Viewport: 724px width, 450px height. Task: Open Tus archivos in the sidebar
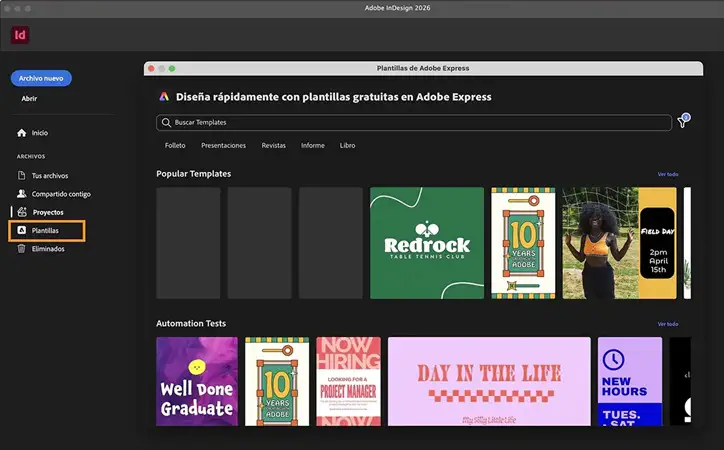click(50, 175)
